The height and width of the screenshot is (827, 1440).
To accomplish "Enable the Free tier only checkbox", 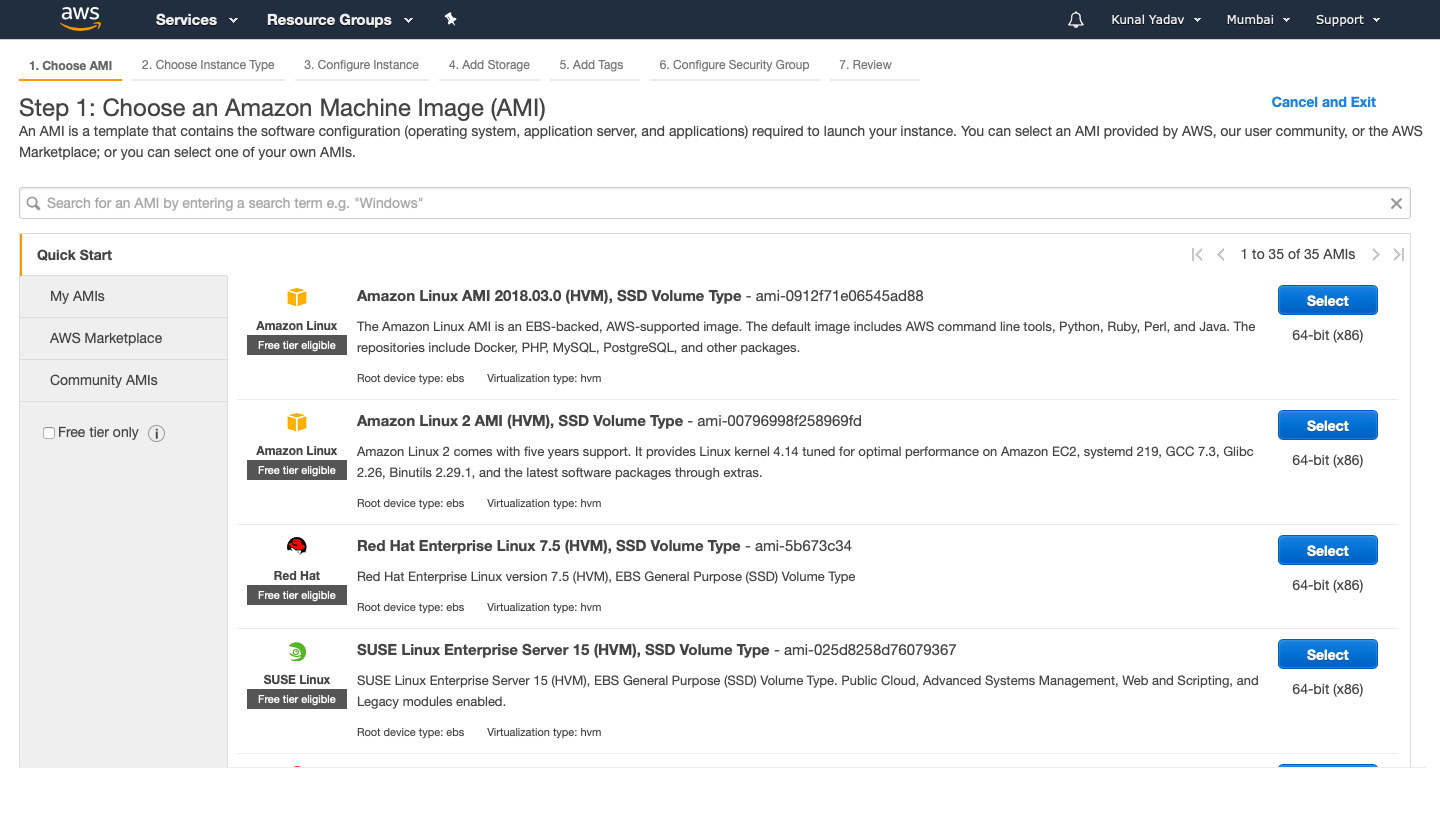I will click(x=49, y=433).
